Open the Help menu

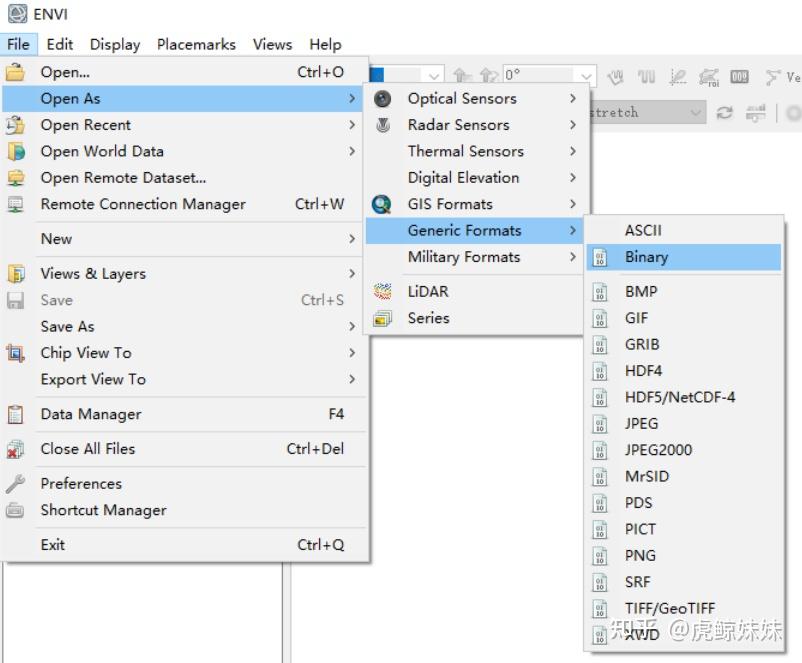click(325, 45)
